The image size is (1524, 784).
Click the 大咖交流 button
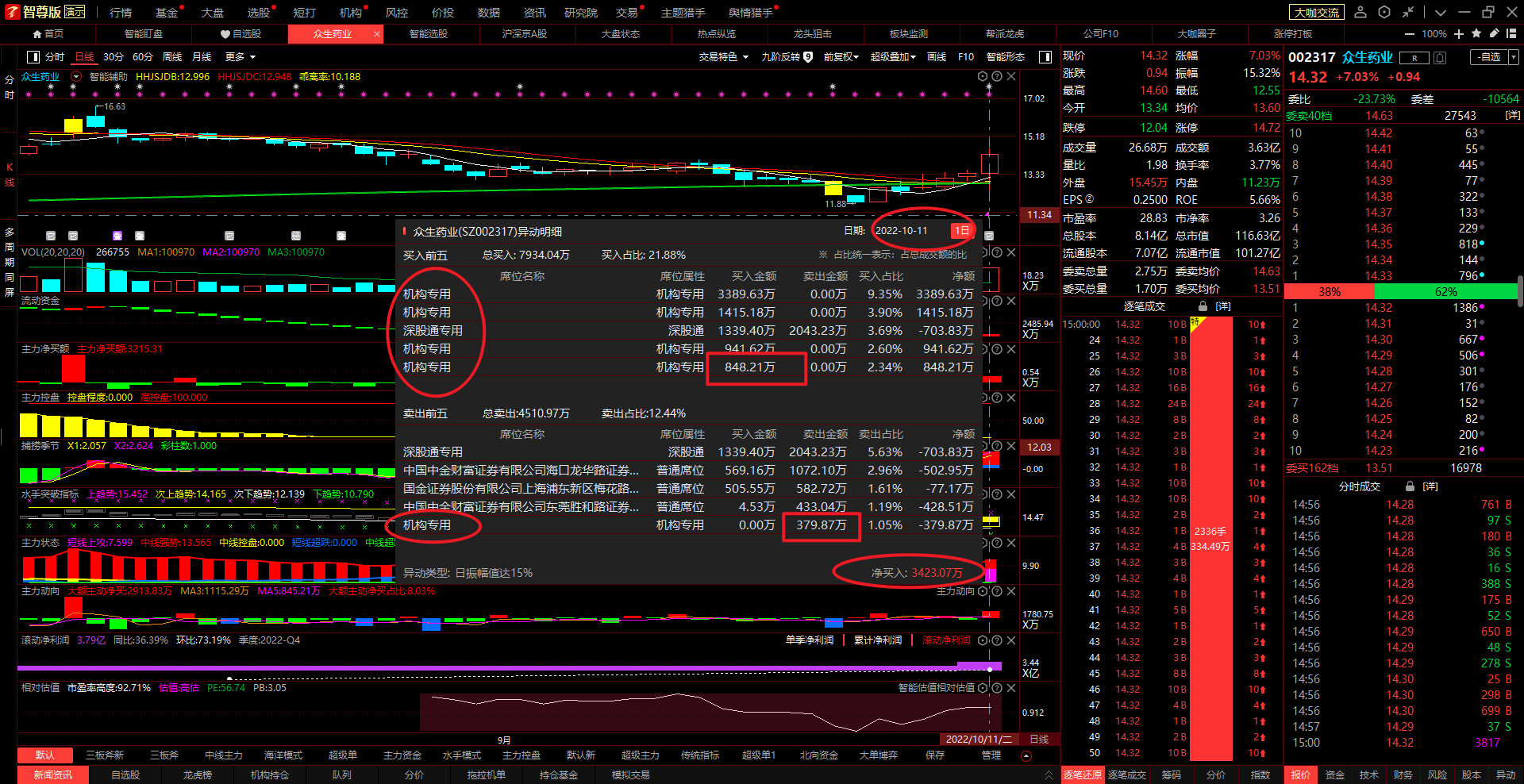[1317, 12]
